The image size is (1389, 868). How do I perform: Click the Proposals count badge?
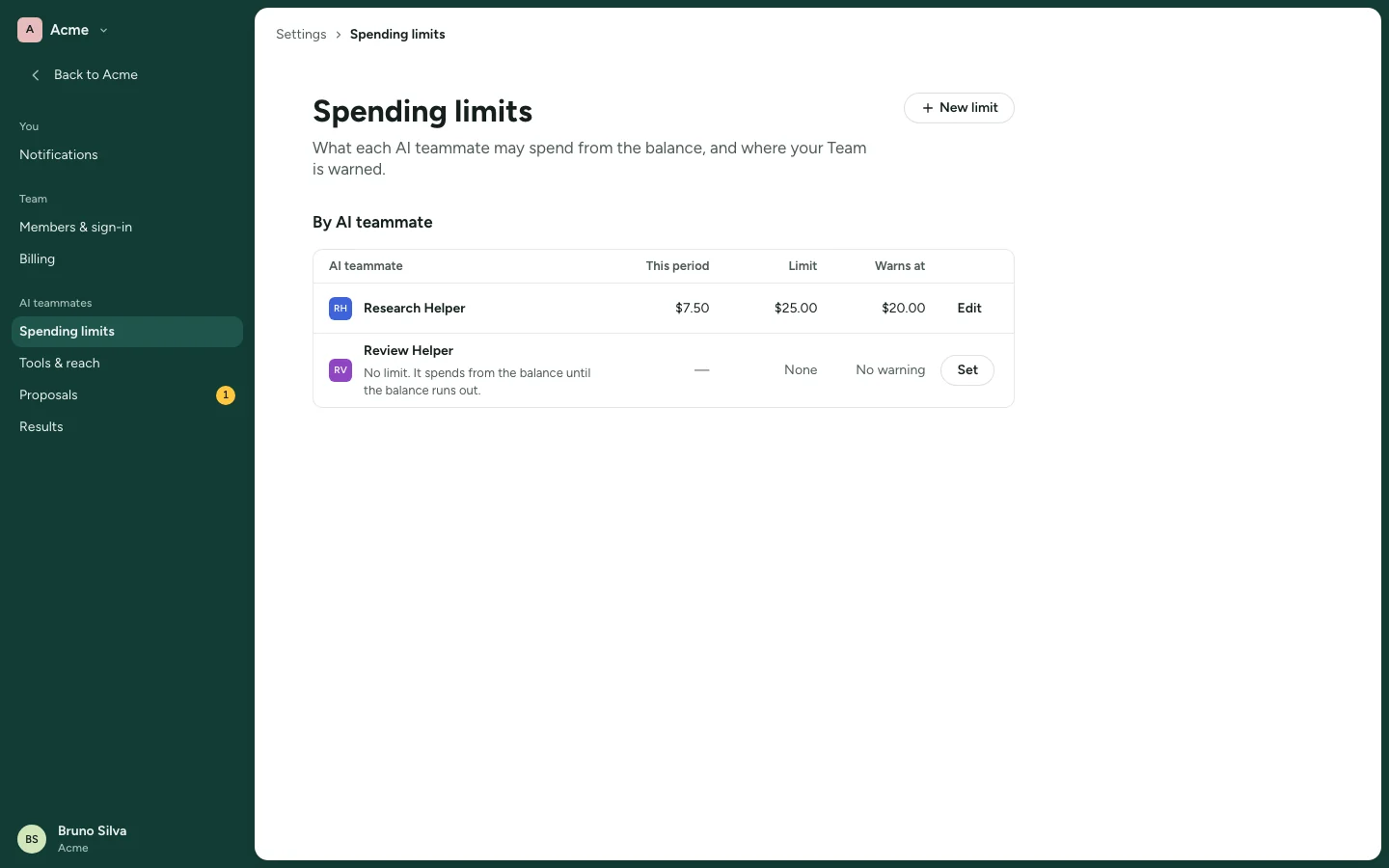pyautogui.click(x=226, y=395)
